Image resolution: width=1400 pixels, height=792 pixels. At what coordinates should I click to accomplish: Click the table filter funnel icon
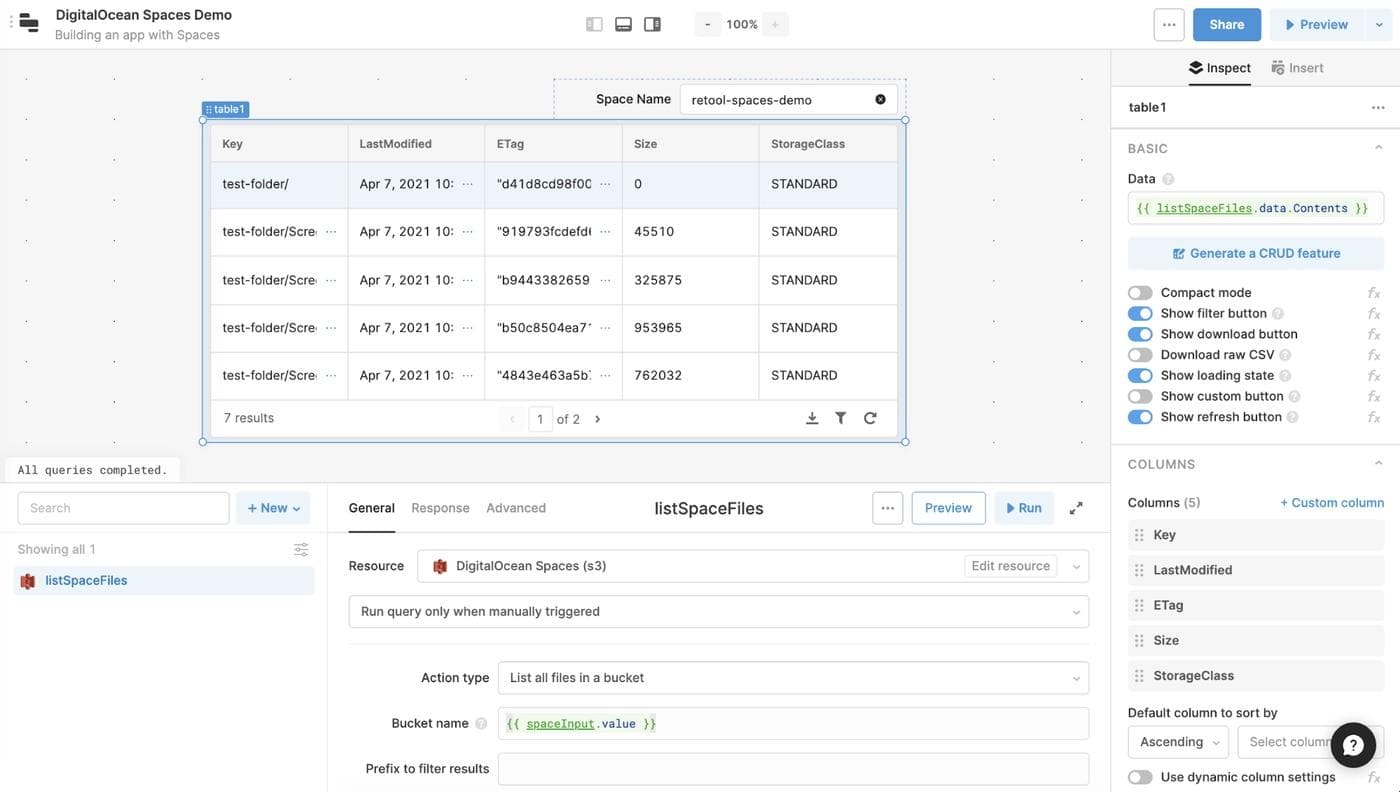coord(841,418)
